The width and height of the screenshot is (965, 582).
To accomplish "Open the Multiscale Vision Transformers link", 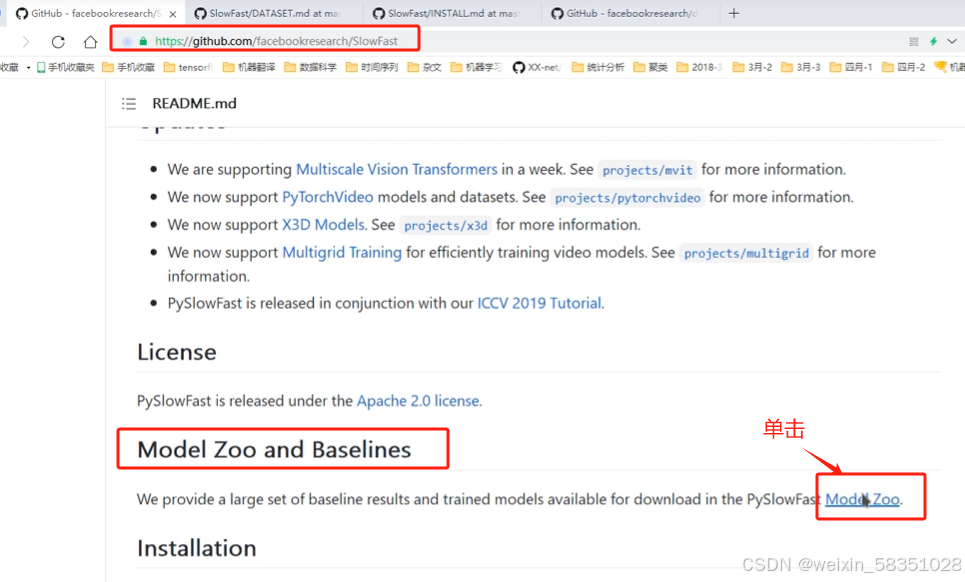I will pos(397,169).
